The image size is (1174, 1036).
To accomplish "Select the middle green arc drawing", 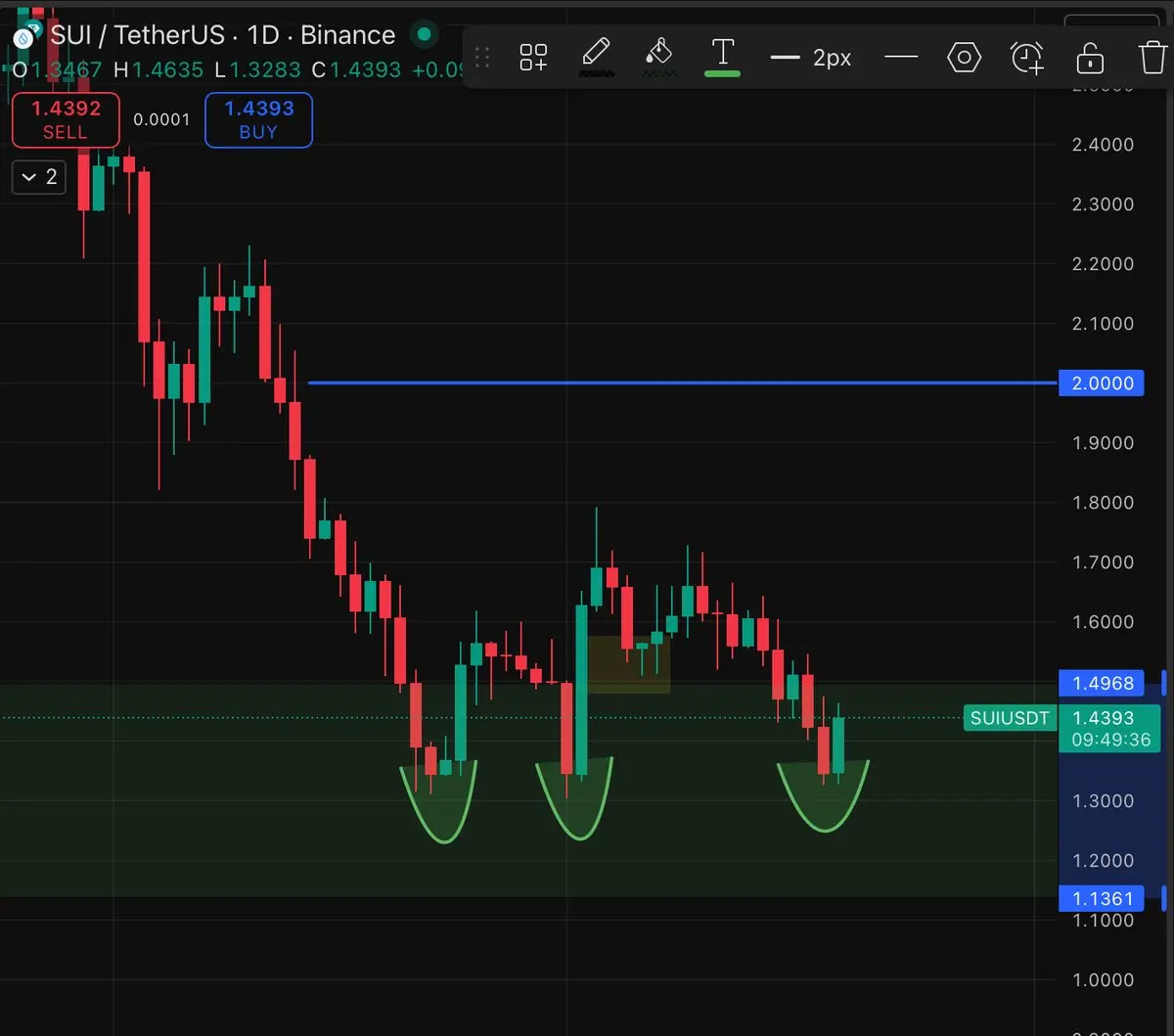I will pos(575,798).
